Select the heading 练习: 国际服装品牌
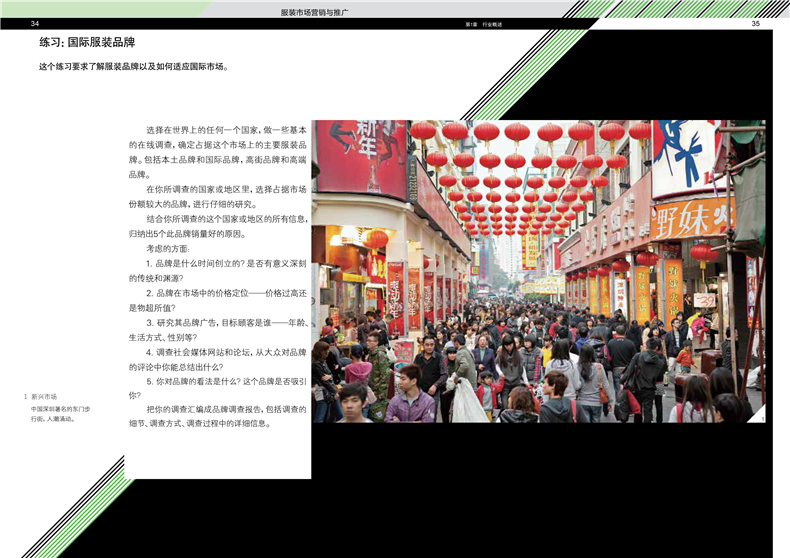Screen dimensions: 790x558 (x=87, y=43)
